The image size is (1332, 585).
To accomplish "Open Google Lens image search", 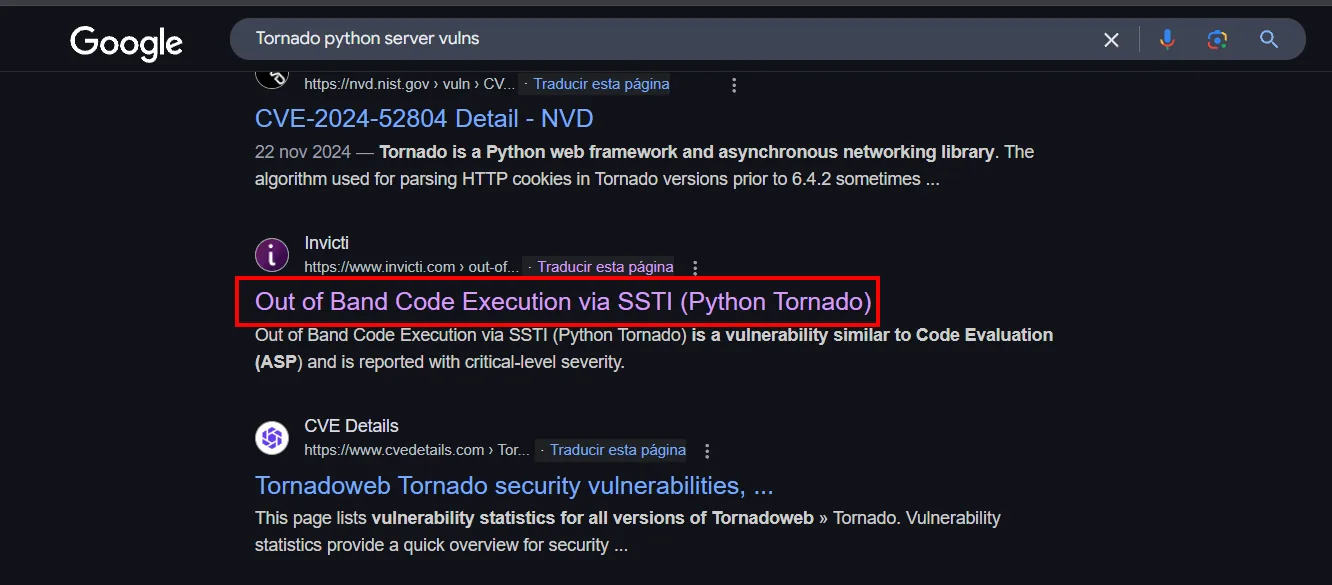I will 1217,40.
